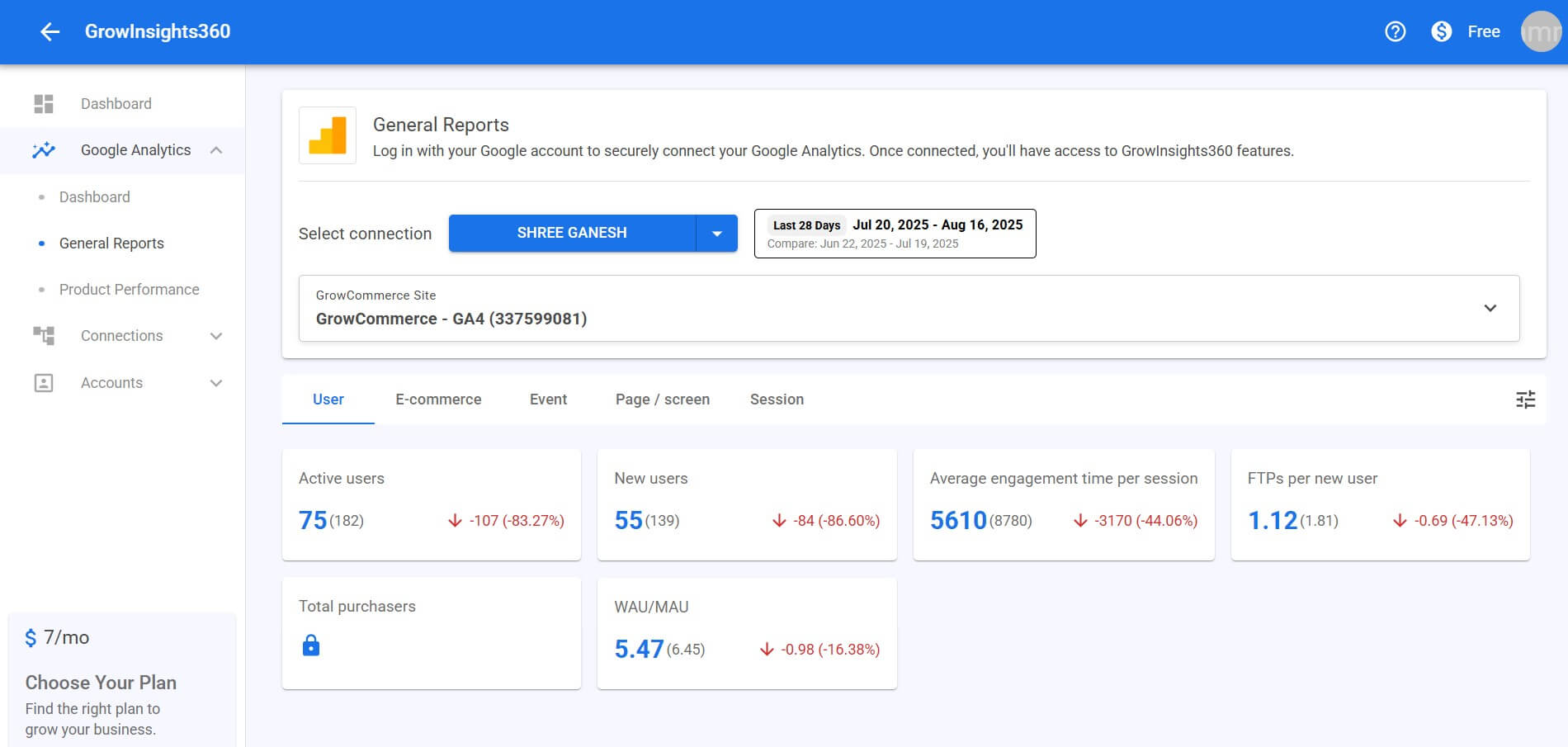Click the Active users down arrow

tap(455, 521)
